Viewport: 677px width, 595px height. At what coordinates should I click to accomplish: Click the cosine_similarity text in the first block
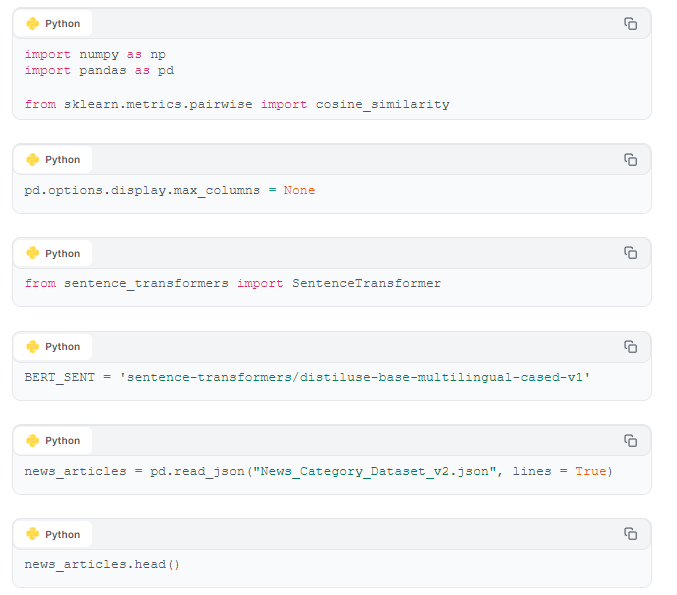(383, 104)
